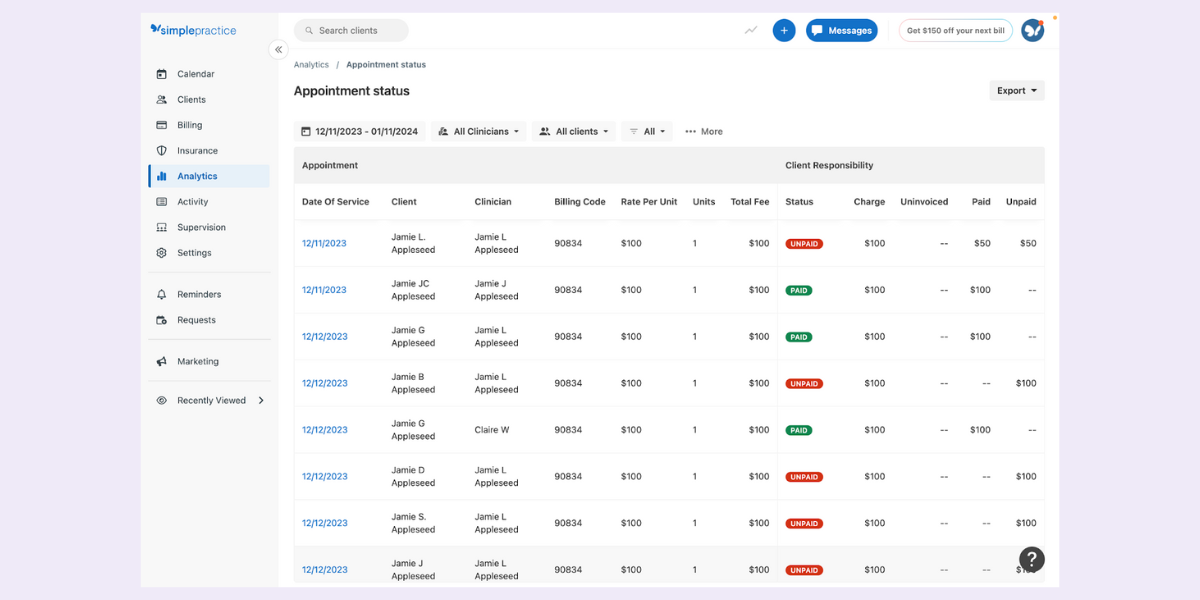The width and height of the screenshot is (1200, 600).
Task: Open the Marketing section
Action: (198, 361)
